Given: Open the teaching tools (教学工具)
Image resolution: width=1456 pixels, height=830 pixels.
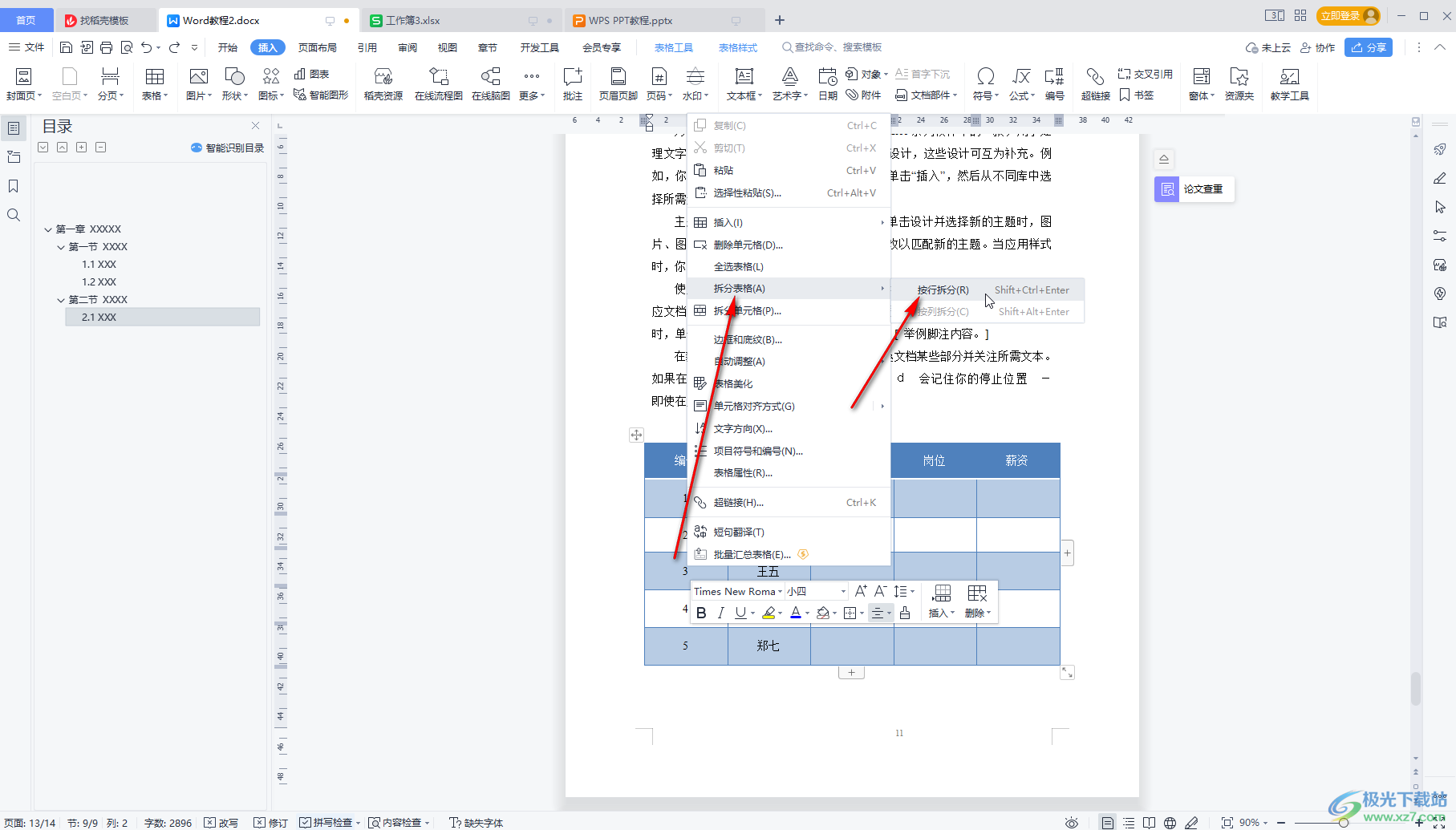Looking at the screenshot, I should [1289, 84].
